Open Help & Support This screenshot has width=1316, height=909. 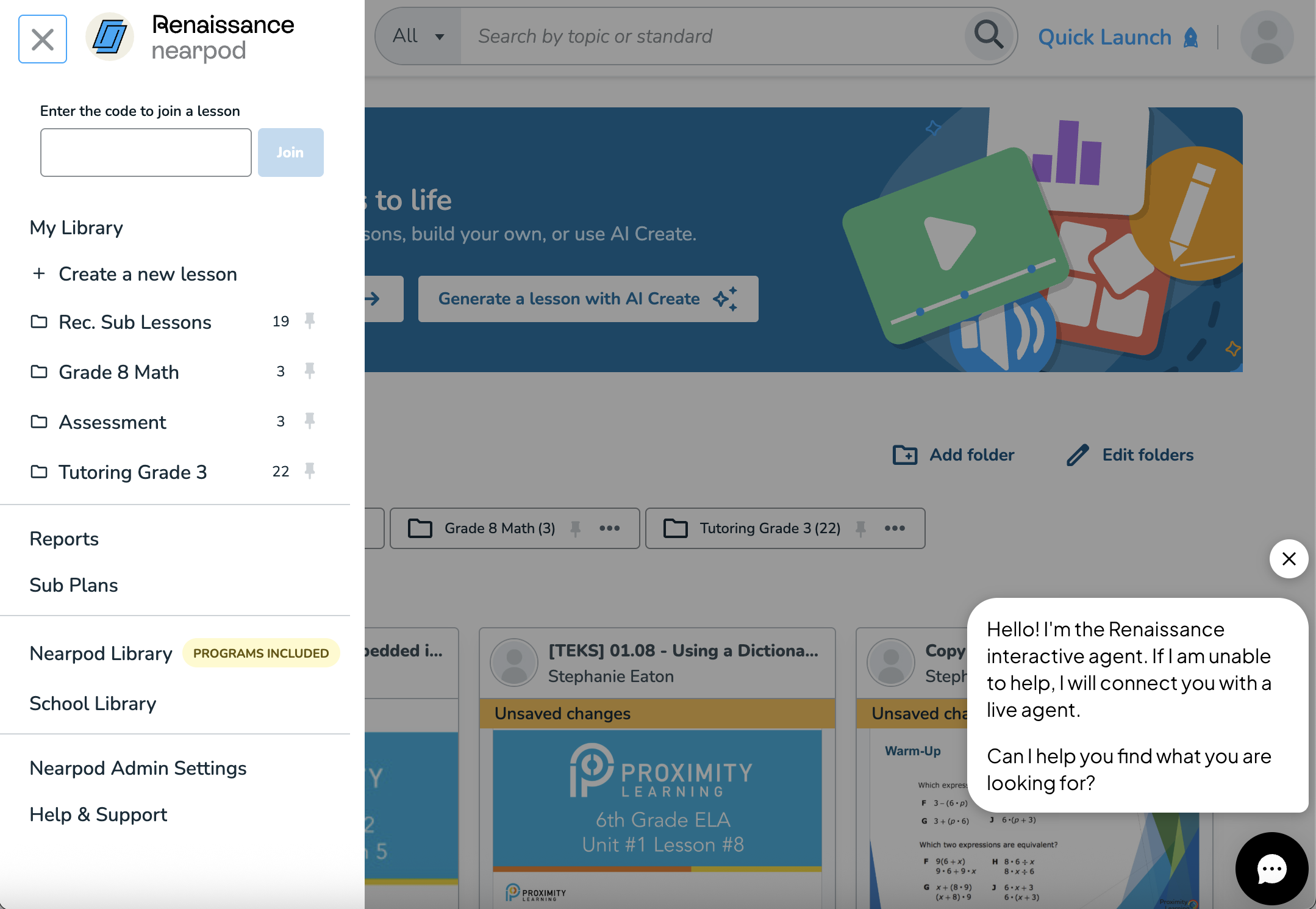point(98,814)
